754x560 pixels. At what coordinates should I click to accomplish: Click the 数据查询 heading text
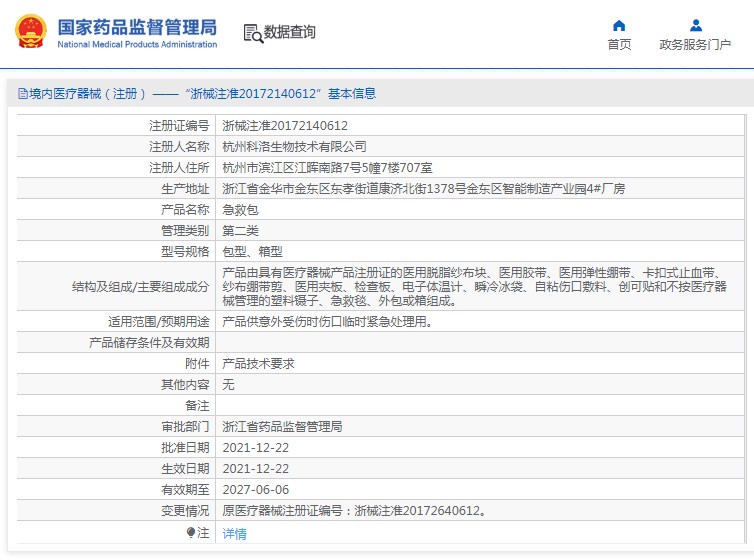(289, 32)
